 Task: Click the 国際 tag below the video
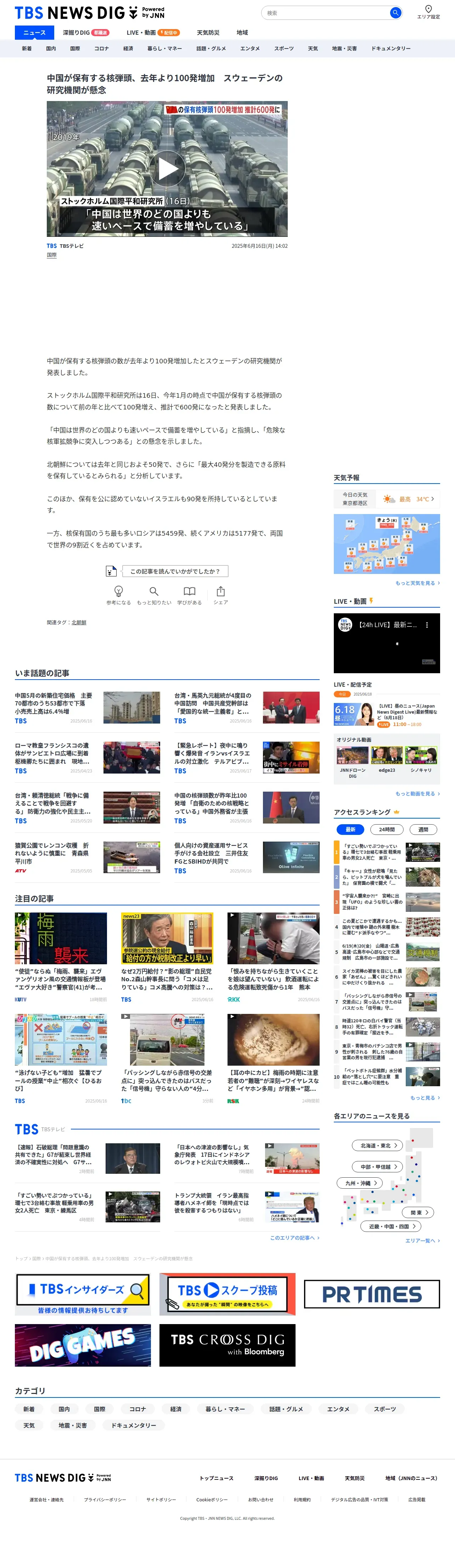point(52,255)
